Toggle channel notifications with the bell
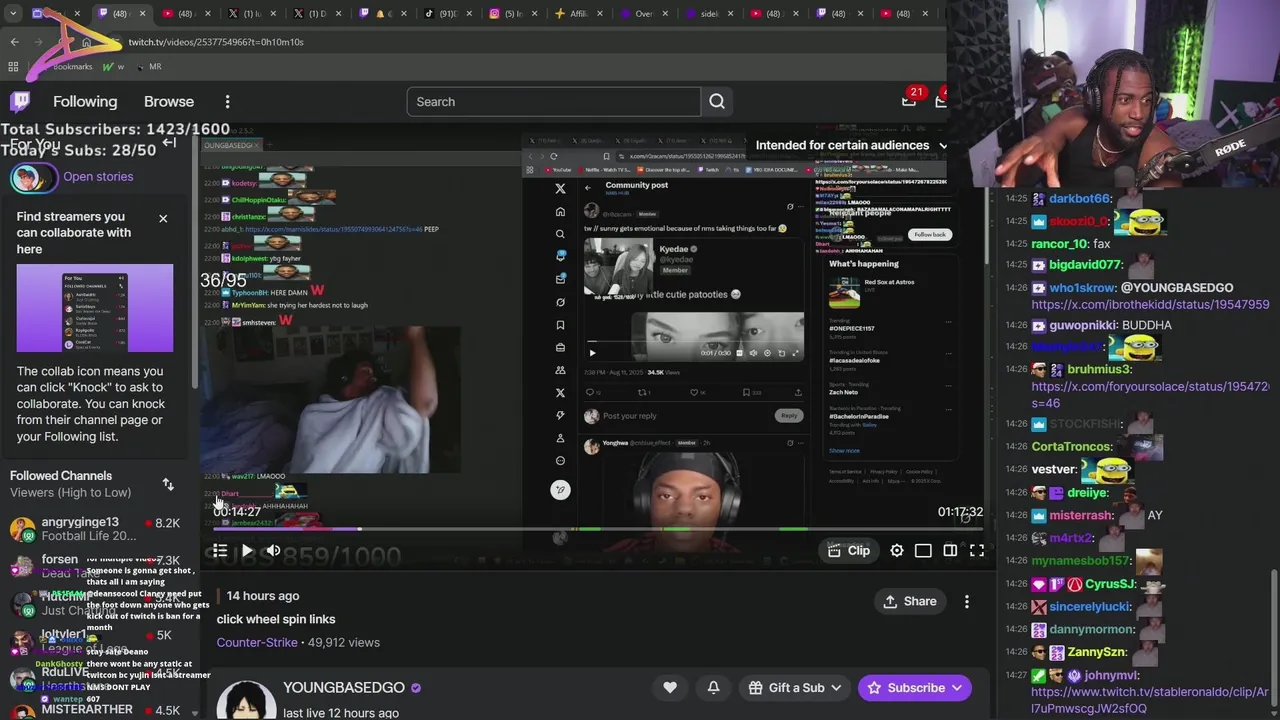Image resolution: width=1280 pixels, height=720 pixels. (x=713, y=688)
